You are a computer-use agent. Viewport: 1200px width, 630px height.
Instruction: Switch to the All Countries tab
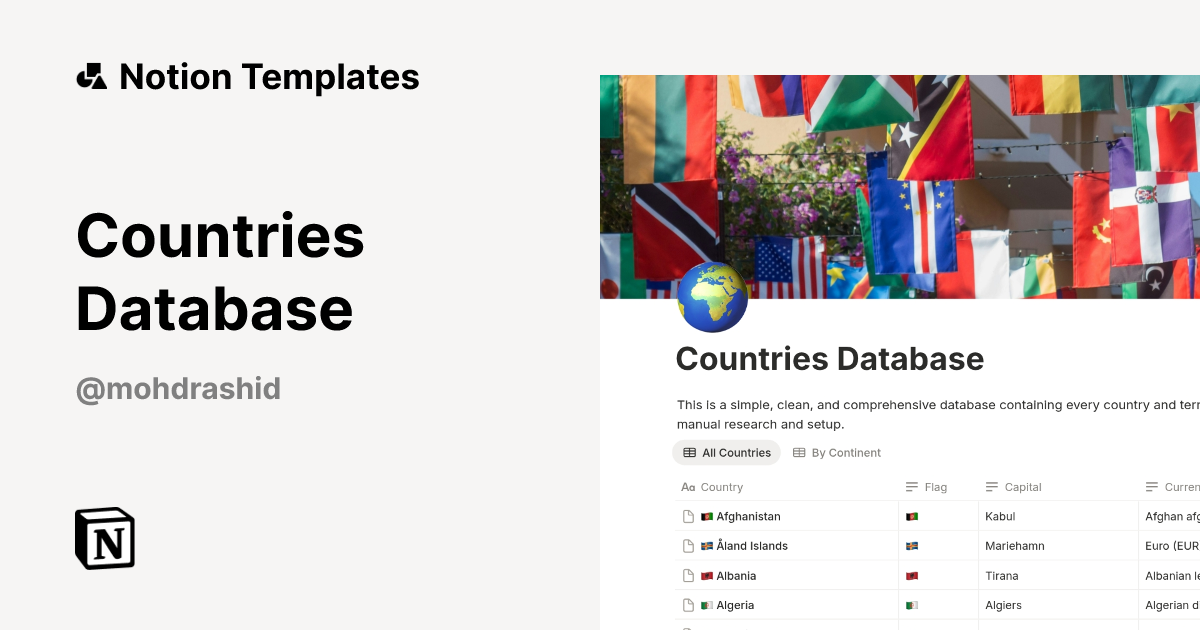(x=727, y=453)
